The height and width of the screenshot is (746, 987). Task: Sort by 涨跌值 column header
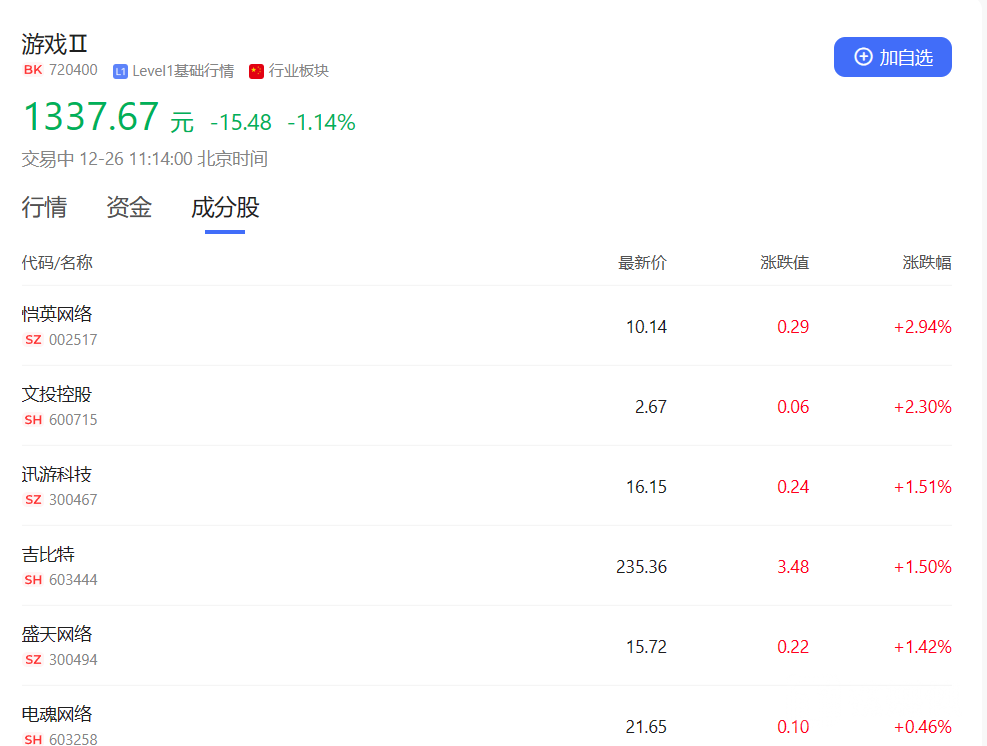pyautogui.click(x=784, y=263)
